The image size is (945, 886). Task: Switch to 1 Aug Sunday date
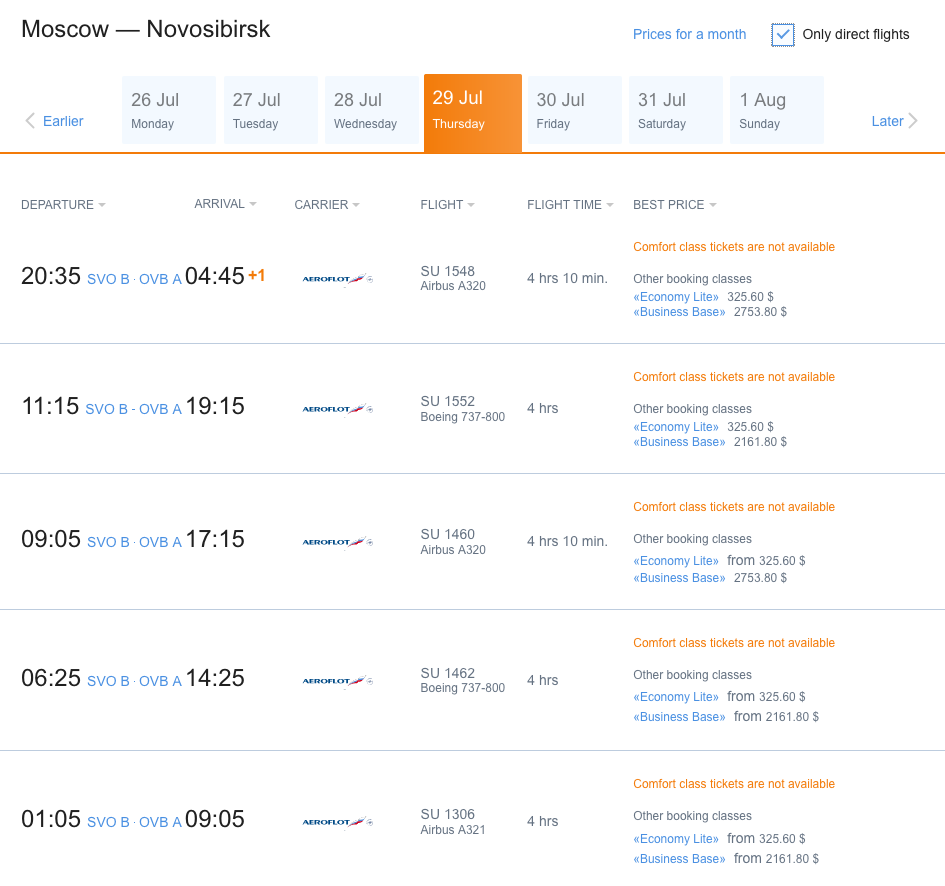coord(776,110)
